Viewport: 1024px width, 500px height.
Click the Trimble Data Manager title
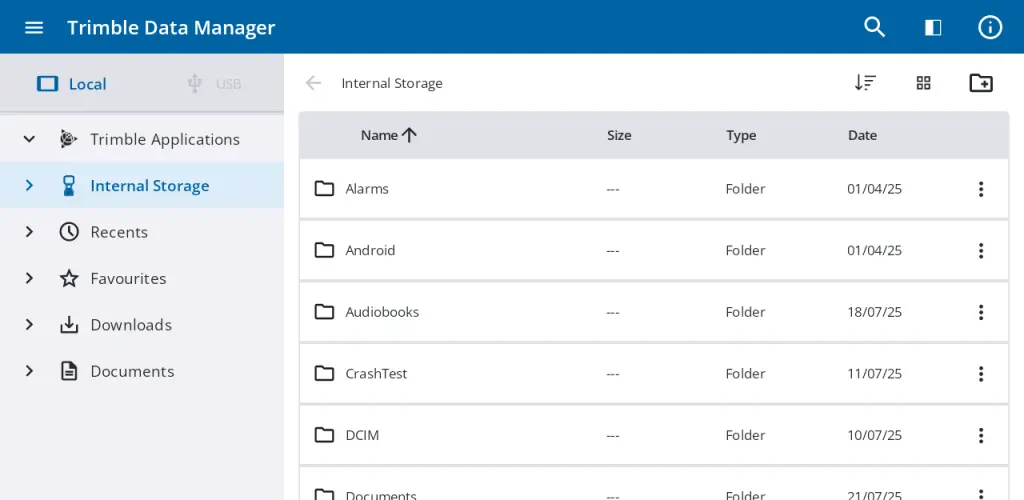tap(171, 27)
